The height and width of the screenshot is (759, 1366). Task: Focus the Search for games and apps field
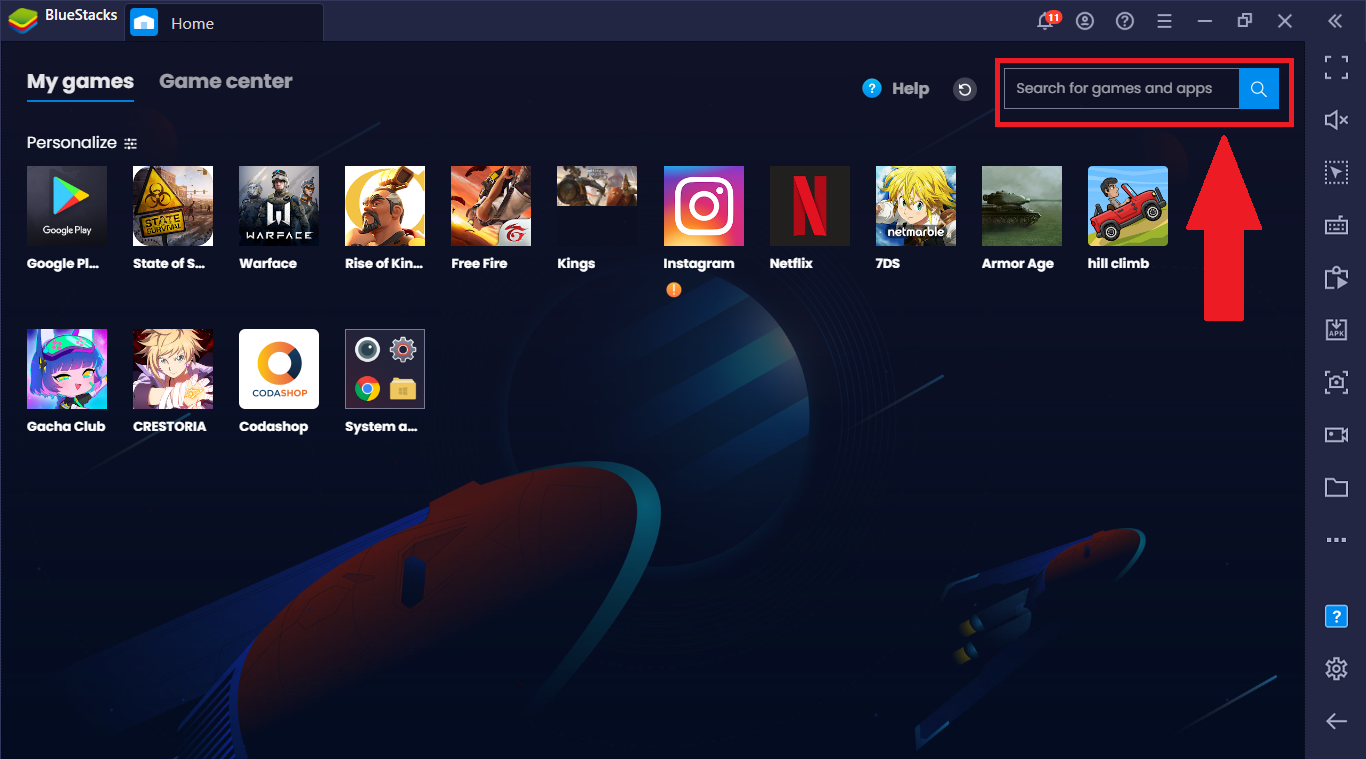pyautogui.click(x=1121, y=89)
